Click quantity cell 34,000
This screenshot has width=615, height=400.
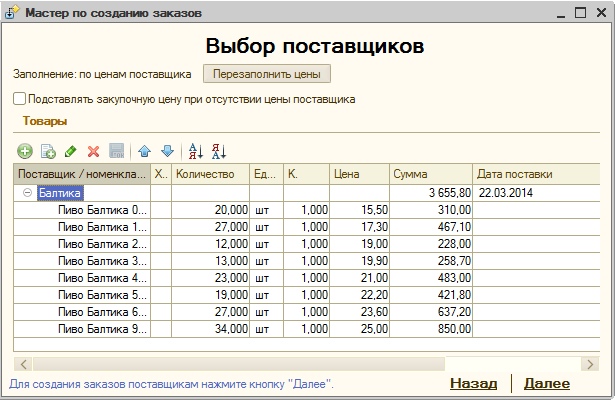tap(210, 329)
